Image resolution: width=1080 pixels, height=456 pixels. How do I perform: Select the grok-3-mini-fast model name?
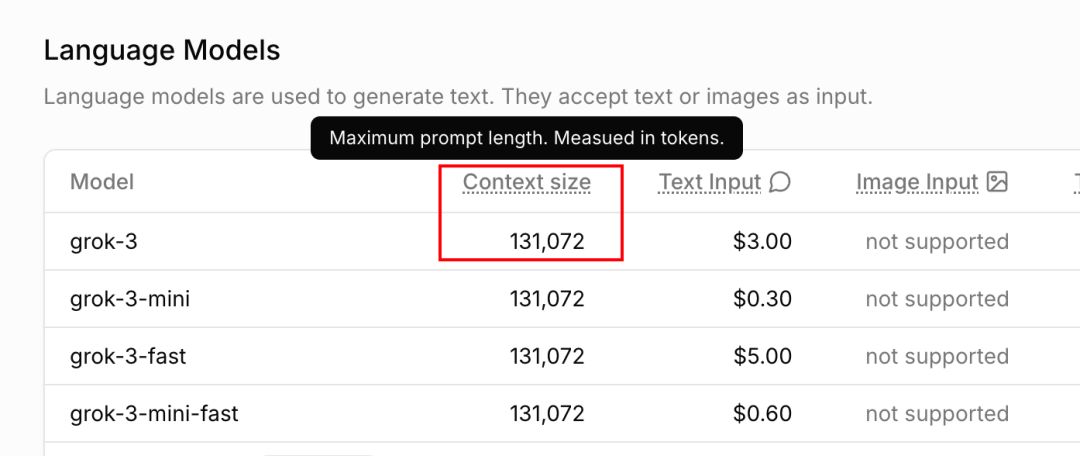154,413
